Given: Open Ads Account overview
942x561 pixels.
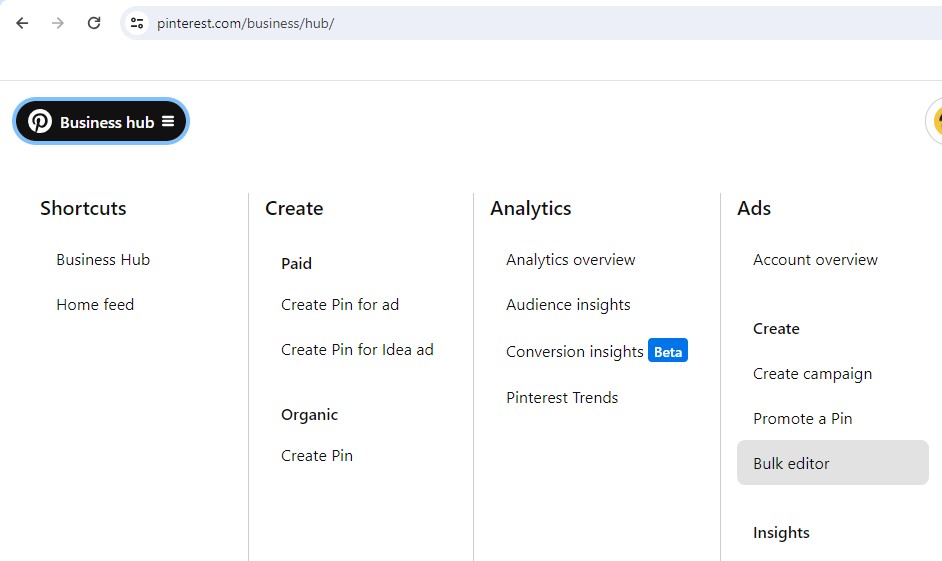Looking at the screenshot, I should pos(815,259).
